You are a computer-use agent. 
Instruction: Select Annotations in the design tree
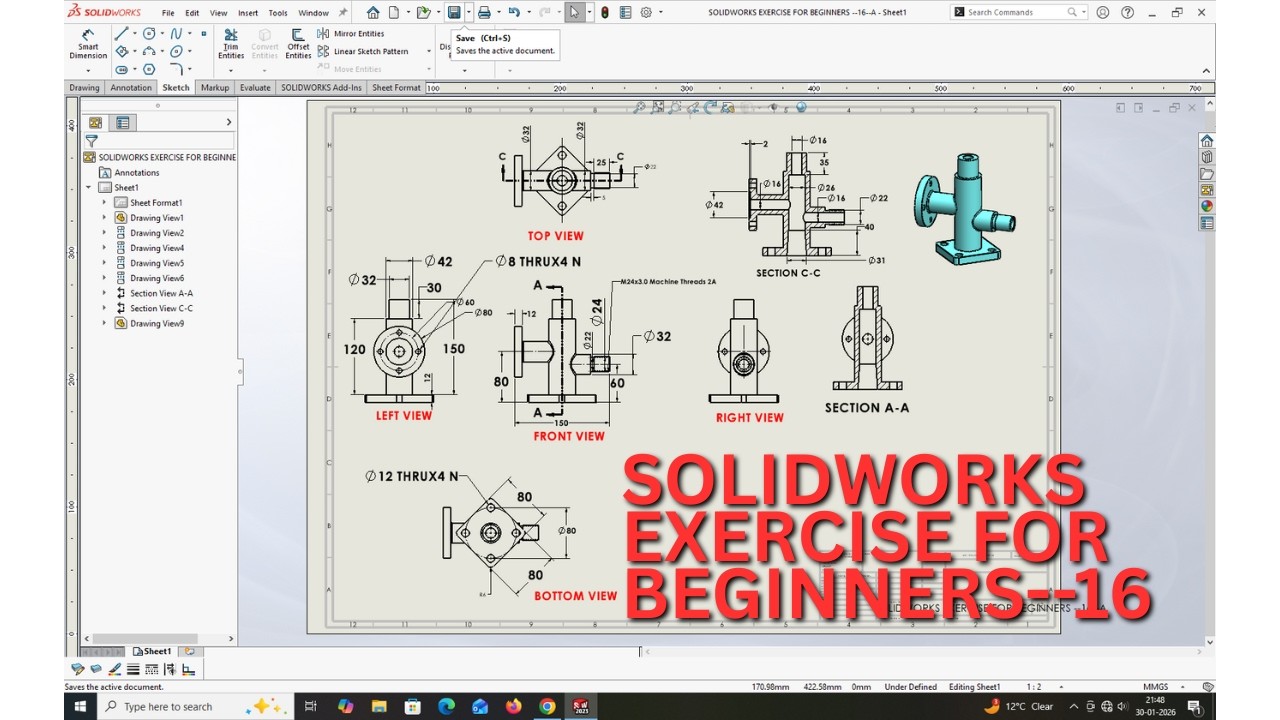137,173
